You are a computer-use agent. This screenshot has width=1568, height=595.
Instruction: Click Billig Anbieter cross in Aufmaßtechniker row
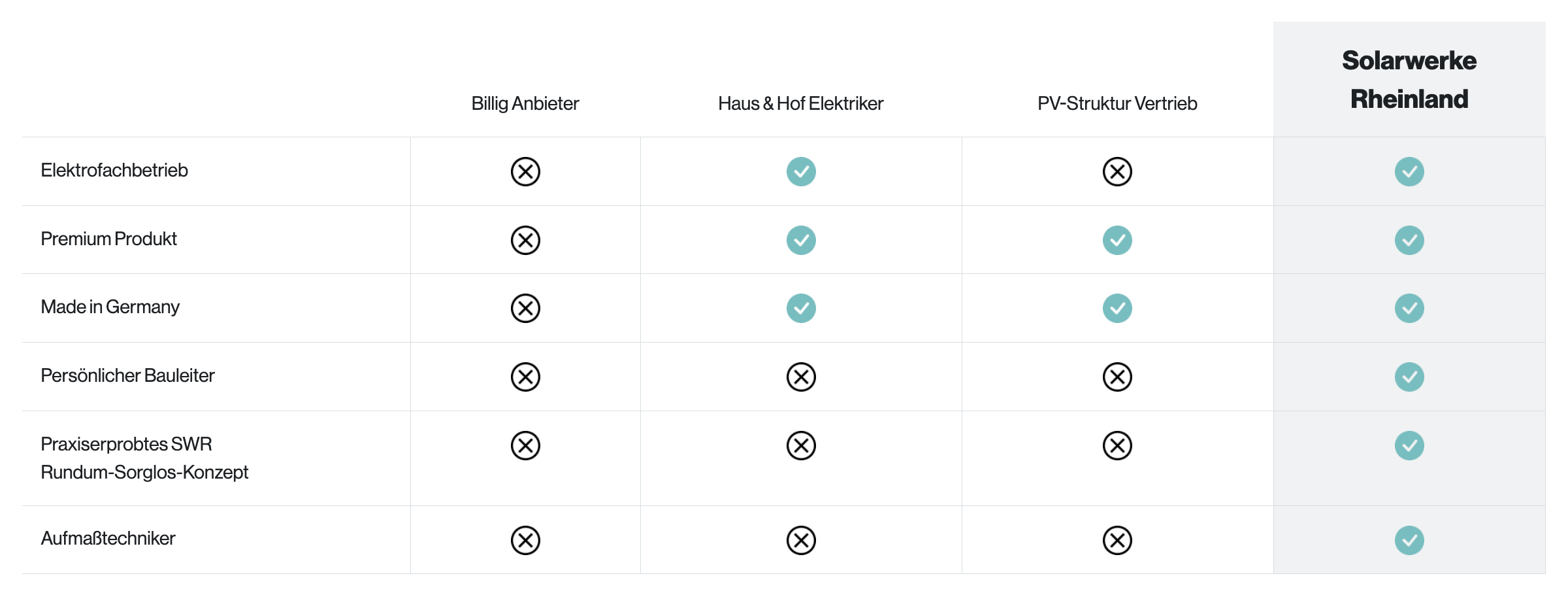[x=525, y=540]
